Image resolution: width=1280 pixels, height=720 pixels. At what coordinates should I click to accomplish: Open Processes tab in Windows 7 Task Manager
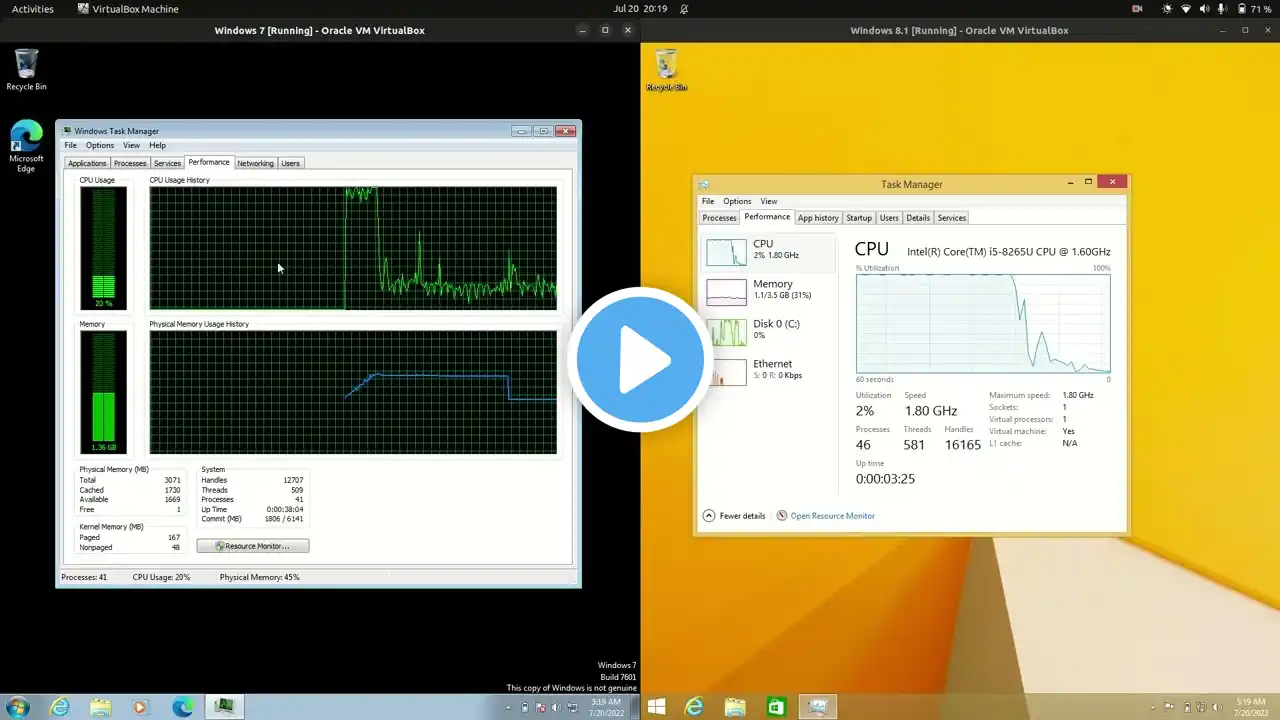(130, 163)
